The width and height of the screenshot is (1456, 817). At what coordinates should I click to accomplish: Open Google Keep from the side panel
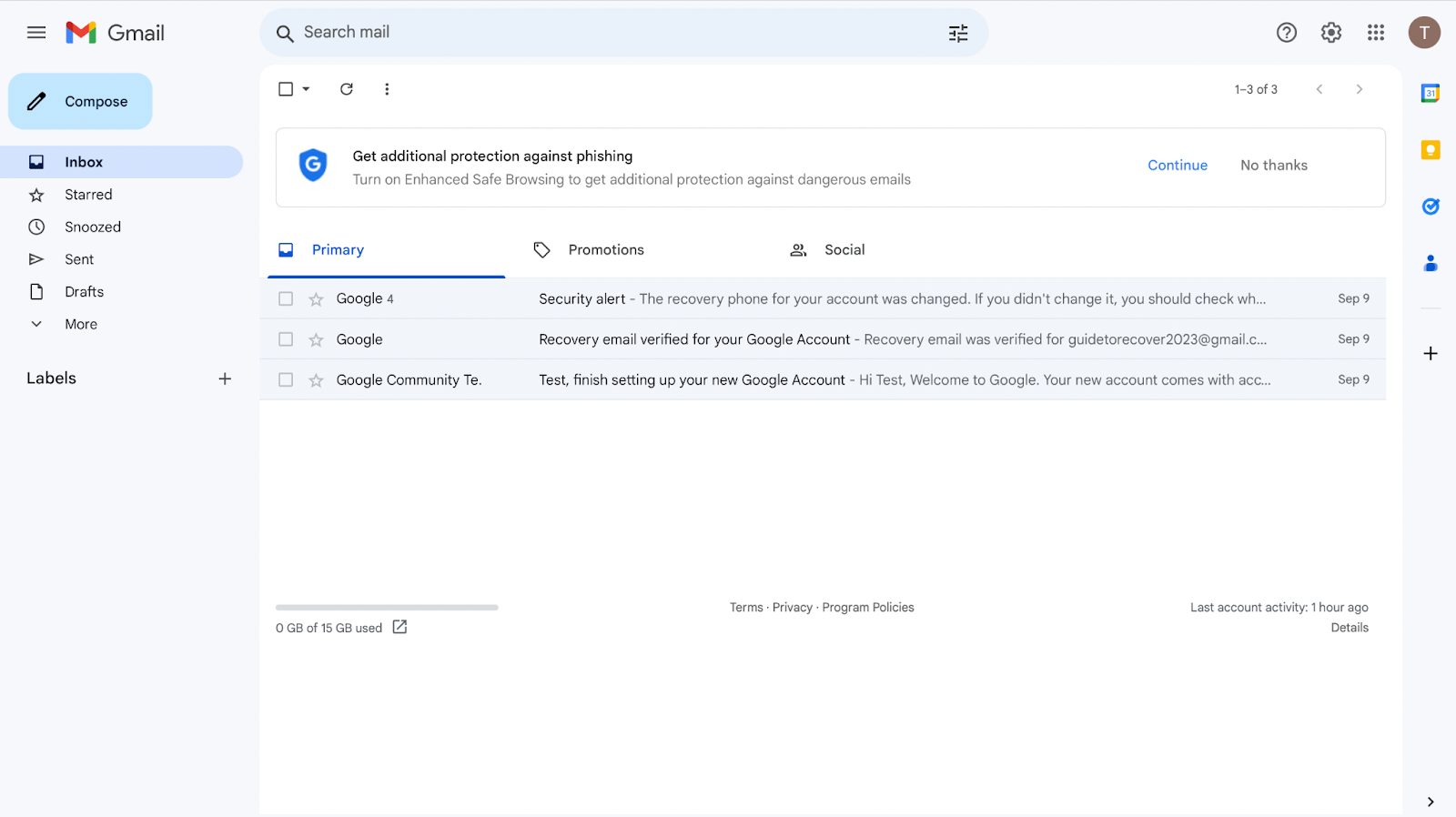pos(1430,150)
